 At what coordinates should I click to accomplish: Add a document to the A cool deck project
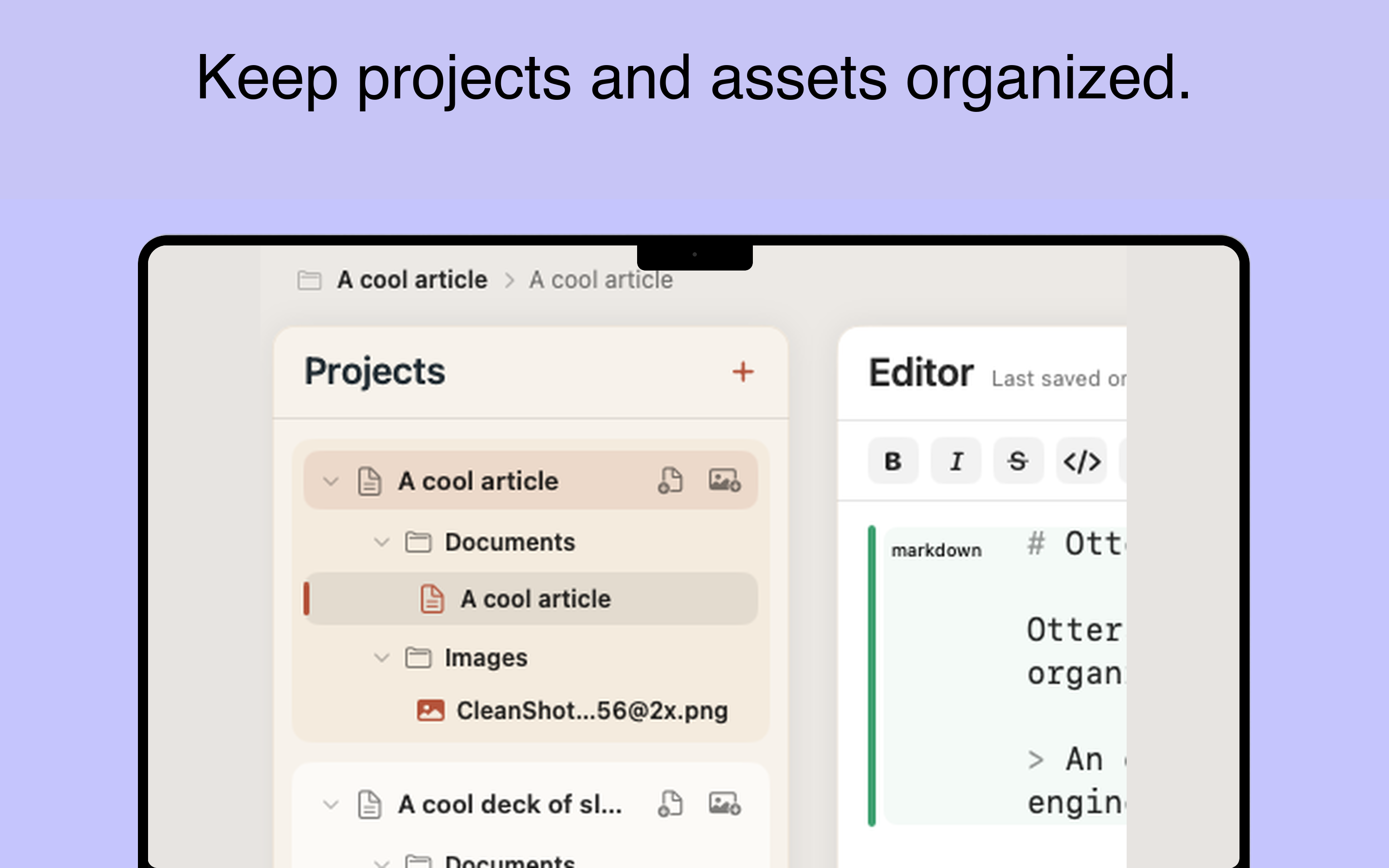point(671,804)
